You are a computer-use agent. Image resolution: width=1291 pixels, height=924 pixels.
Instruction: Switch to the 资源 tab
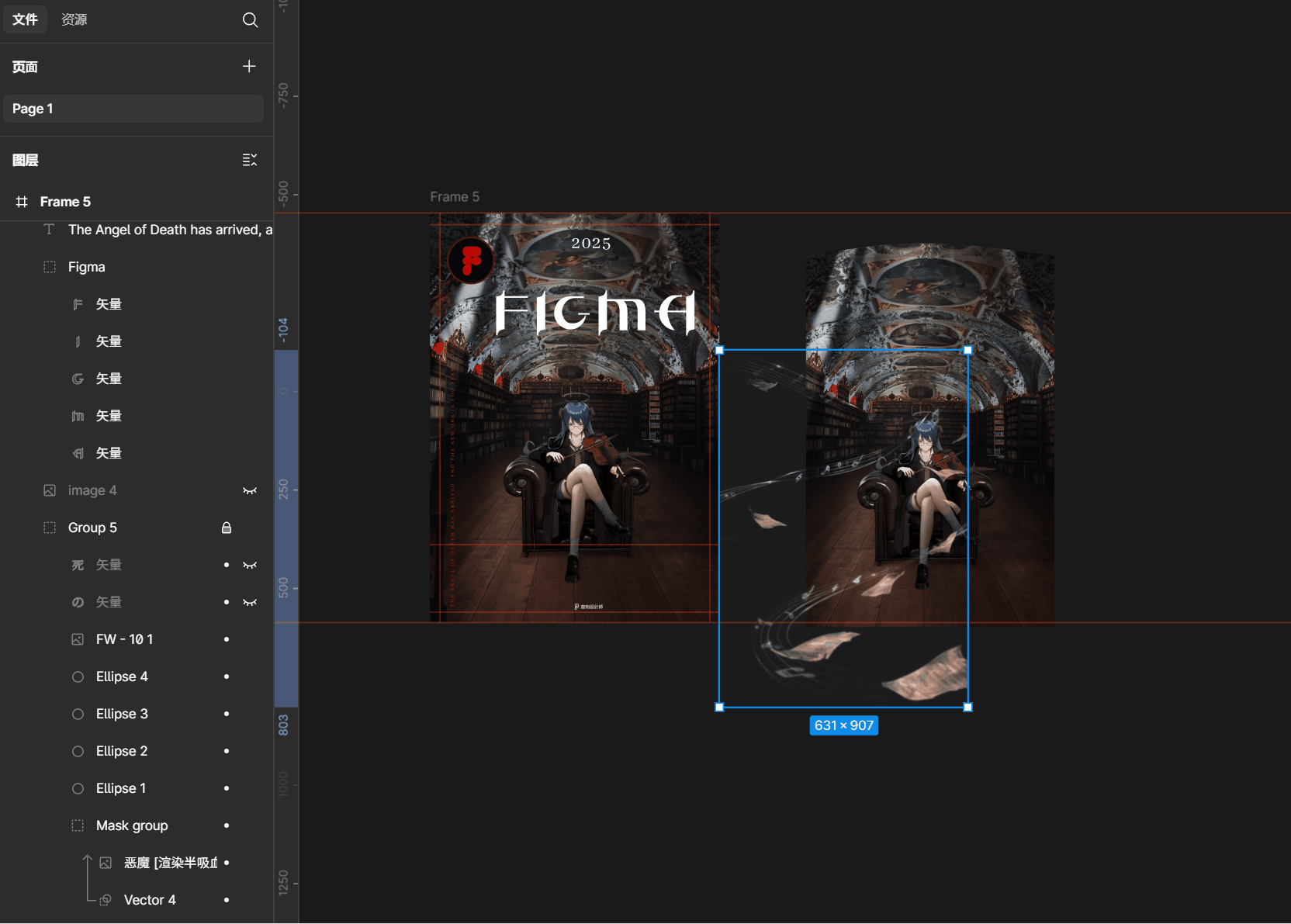(74, 19)
